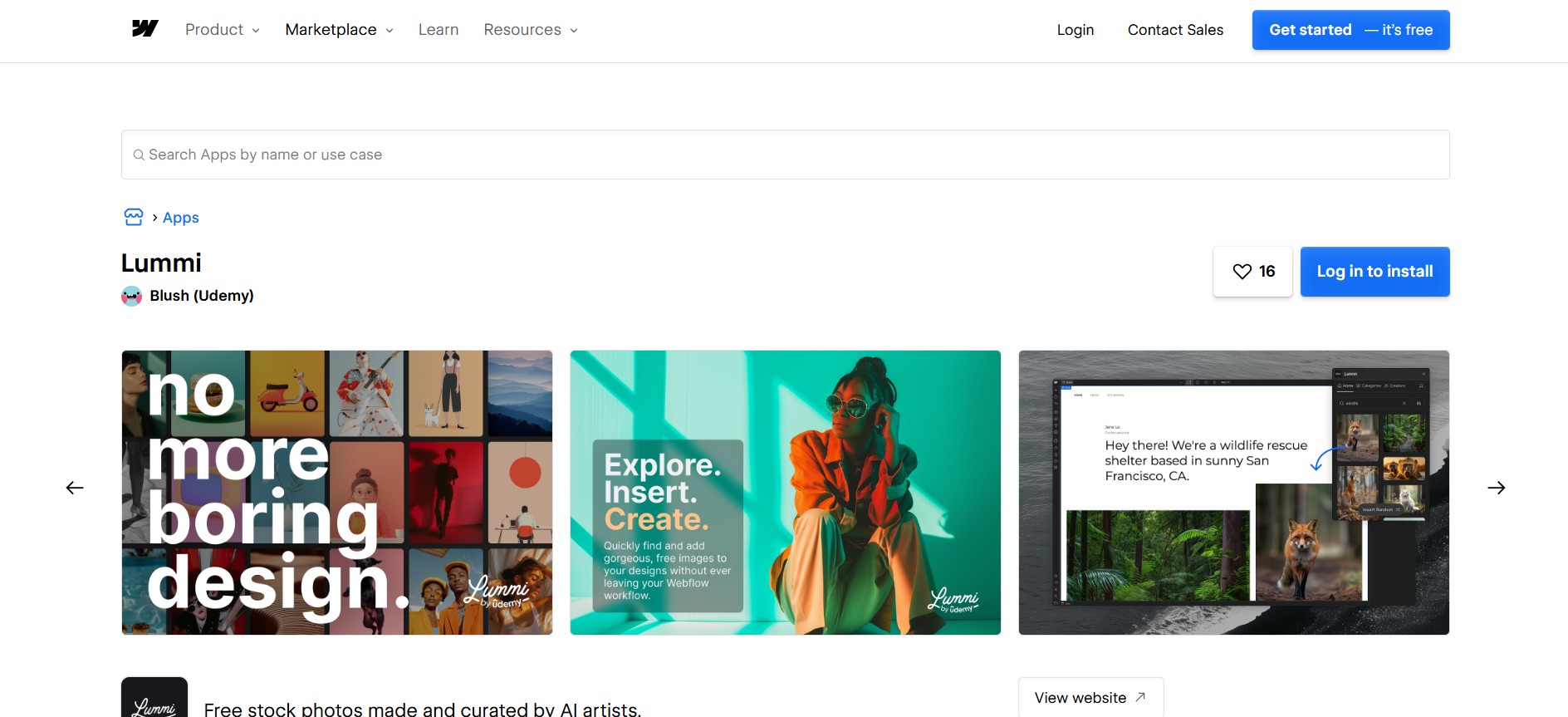Viewport: 1568px width, 717px height.
Task: Open the 'Explore. Insert. Create.' preview image
Action: coord(786,493)
